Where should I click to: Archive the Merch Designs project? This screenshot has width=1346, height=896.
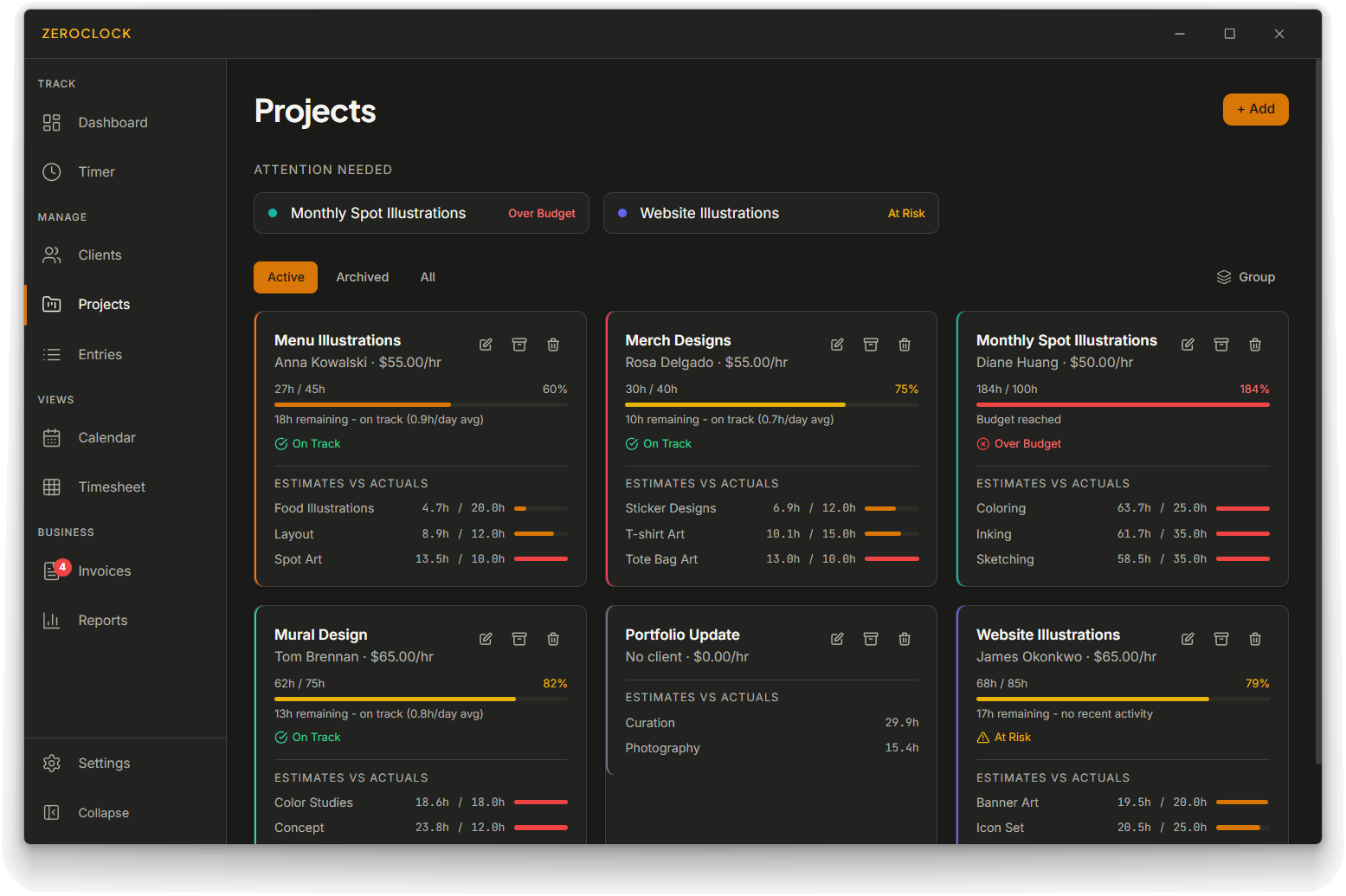(871, 345)
